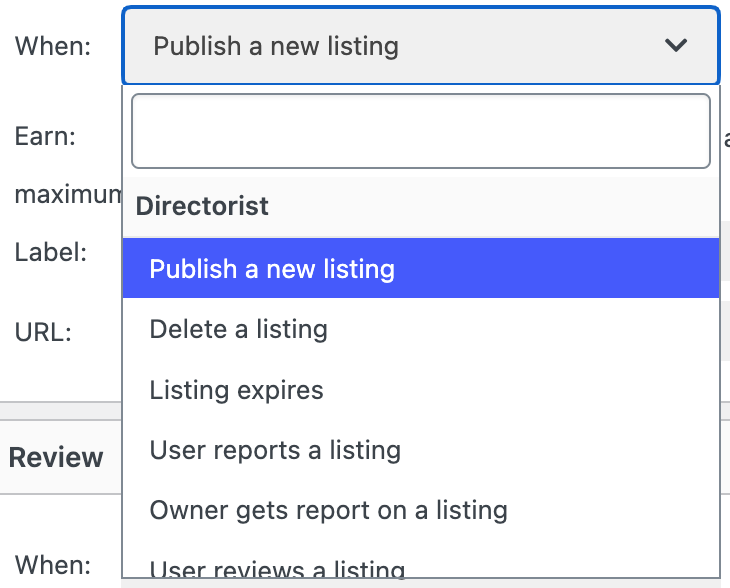The image size is (730, 588).
Task: Click the cut-off text right of Earn row
Action: coord(725,138)
